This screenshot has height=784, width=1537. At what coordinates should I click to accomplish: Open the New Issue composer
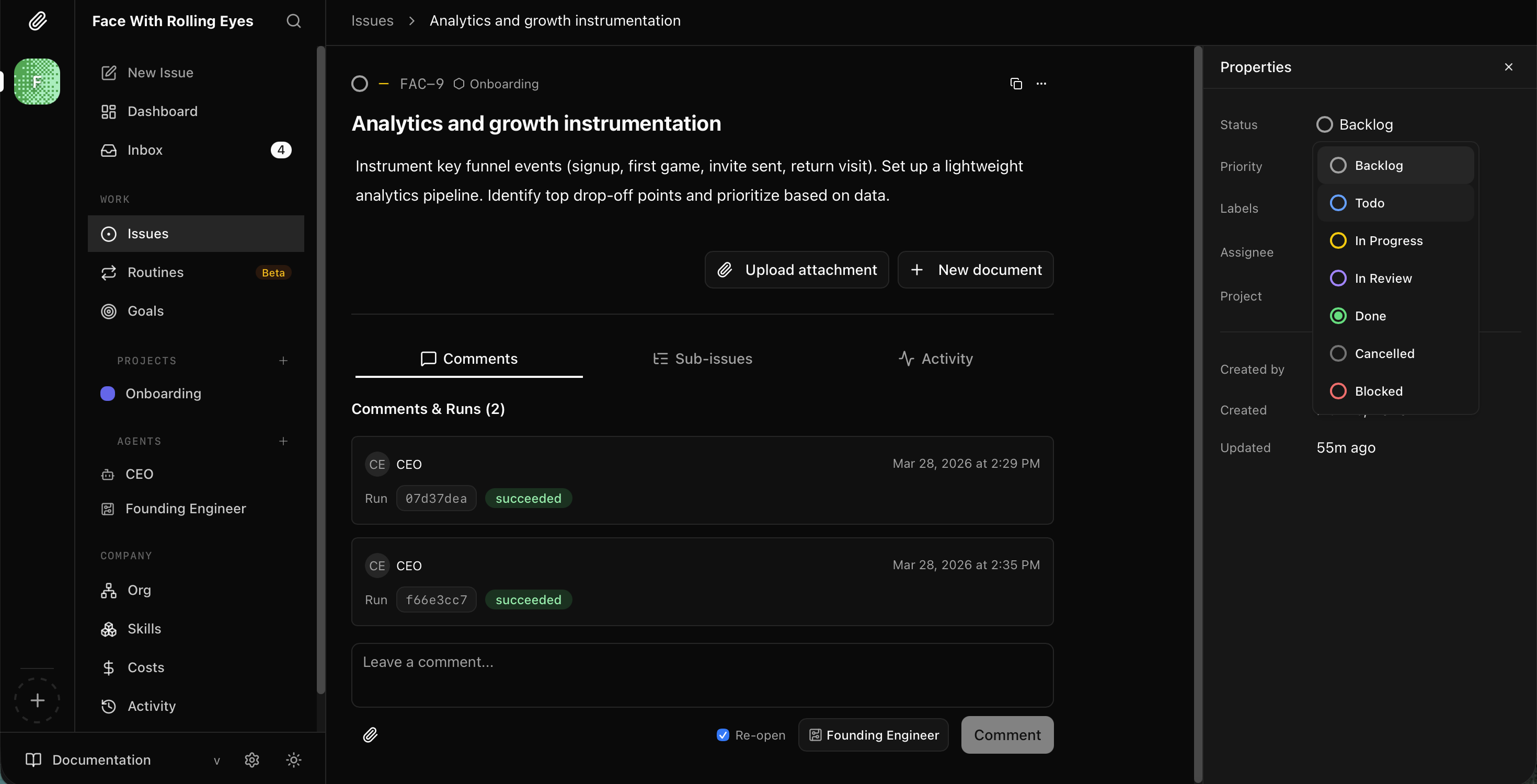click(159, 72)
